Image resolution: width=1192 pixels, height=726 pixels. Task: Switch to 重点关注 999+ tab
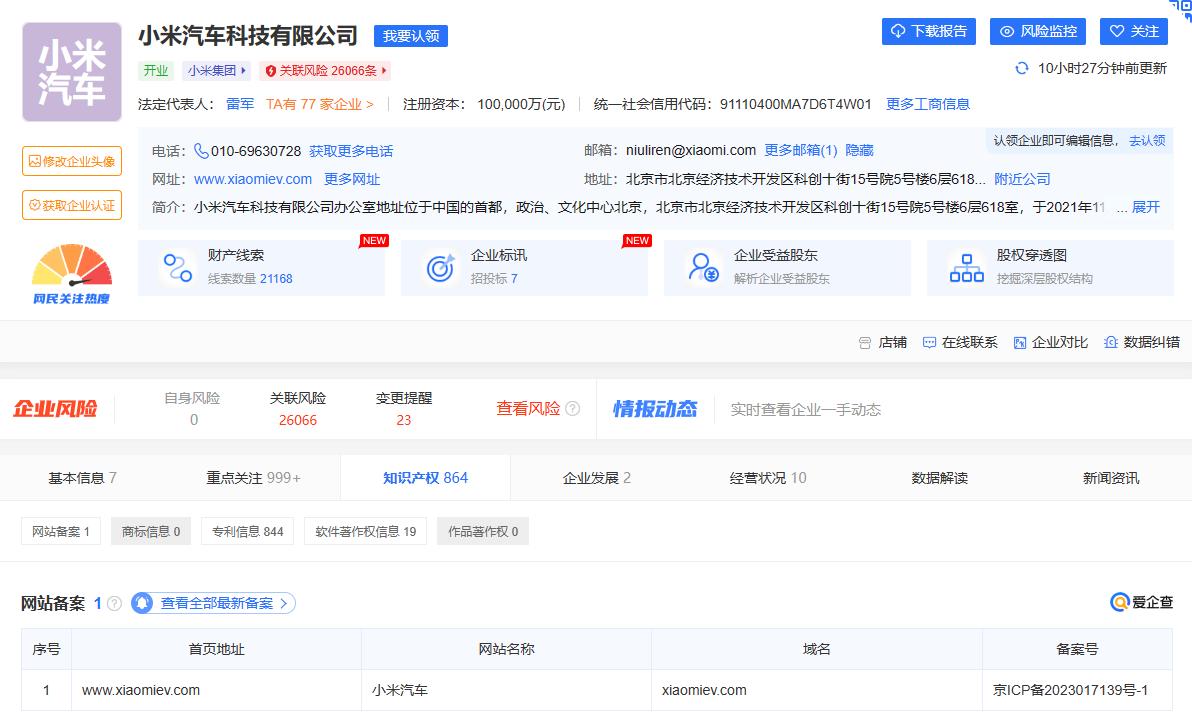pos(253,478)
